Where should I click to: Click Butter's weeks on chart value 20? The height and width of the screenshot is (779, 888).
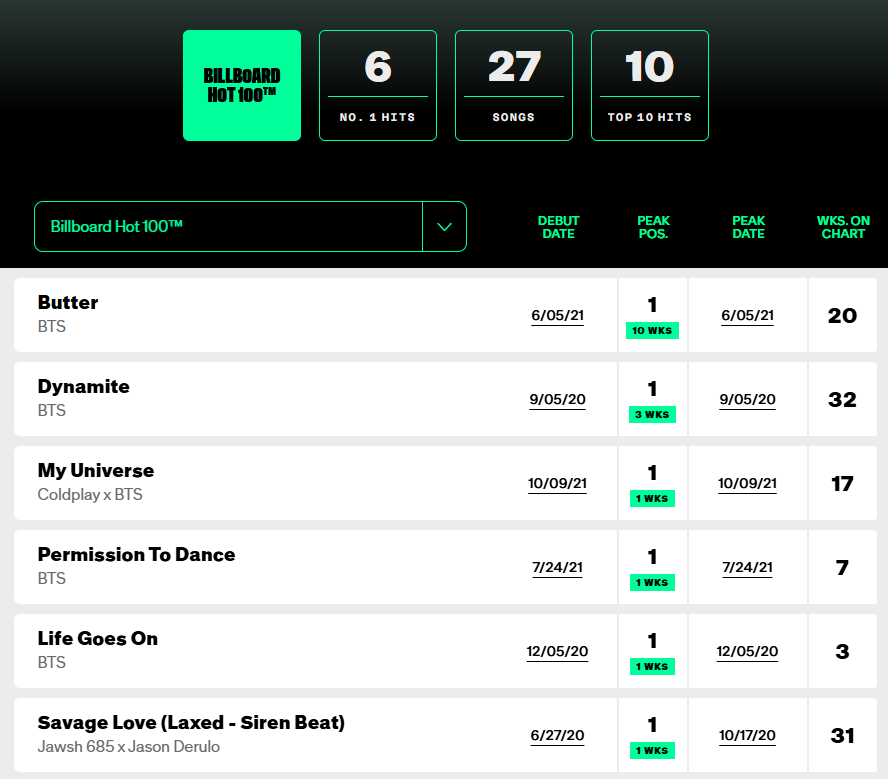(842, 316)
